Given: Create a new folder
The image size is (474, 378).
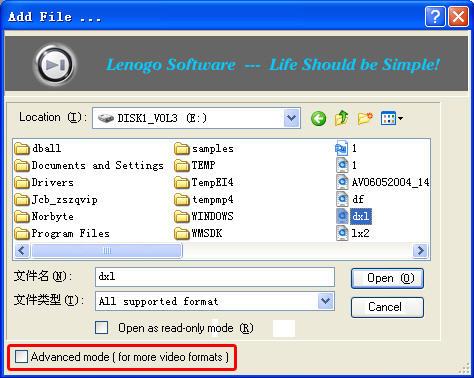Looking at the screenshot, I should [365, 118].
